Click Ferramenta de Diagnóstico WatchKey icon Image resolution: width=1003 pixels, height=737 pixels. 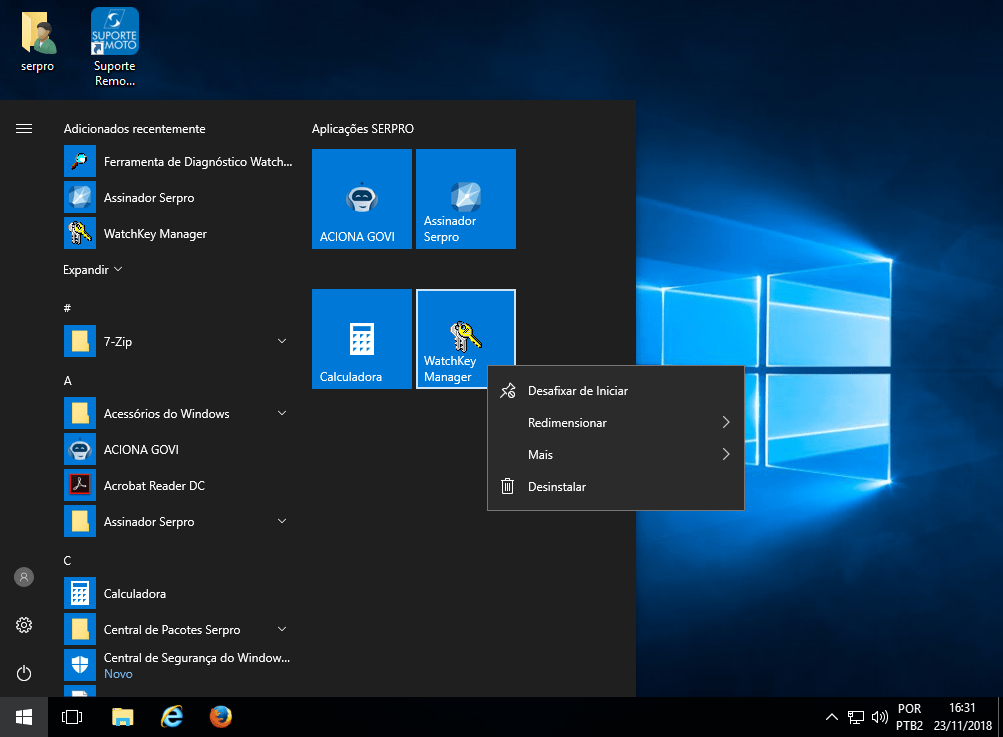click(x=80, y=161)
